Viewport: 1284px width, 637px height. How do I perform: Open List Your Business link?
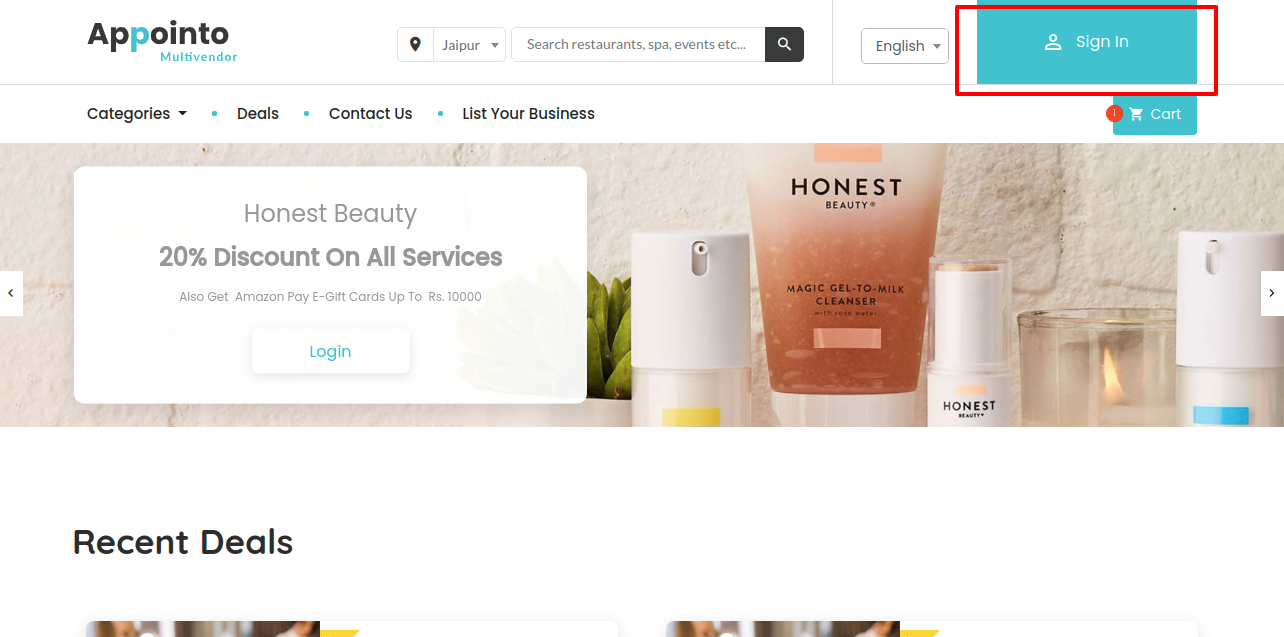528,114
